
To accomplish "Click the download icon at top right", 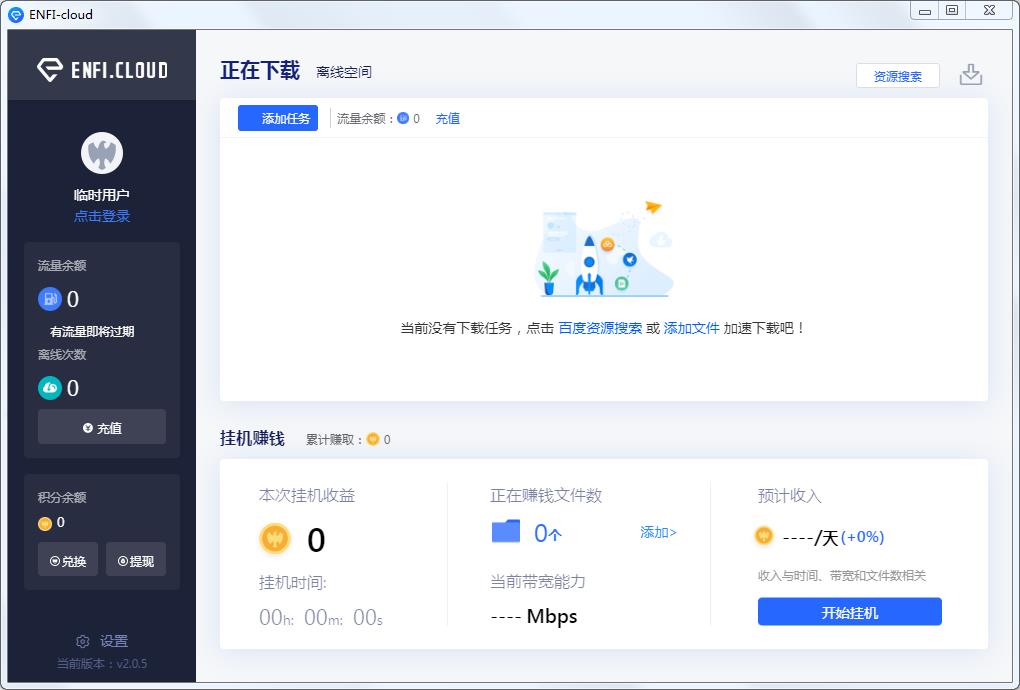I will click(970, 74).
